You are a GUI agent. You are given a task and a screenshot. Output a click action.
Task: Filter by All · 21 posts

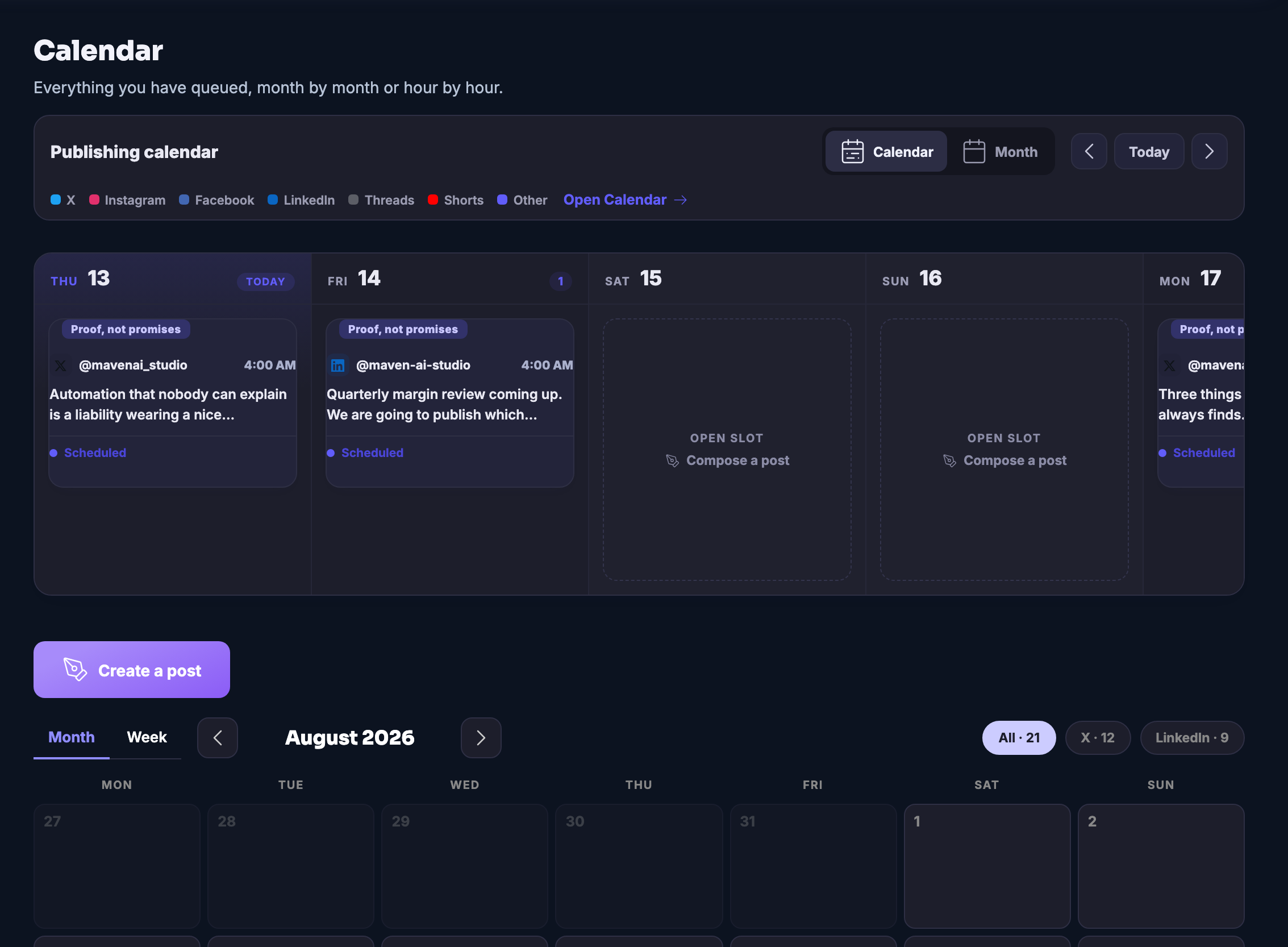(x=1019, y=738)
